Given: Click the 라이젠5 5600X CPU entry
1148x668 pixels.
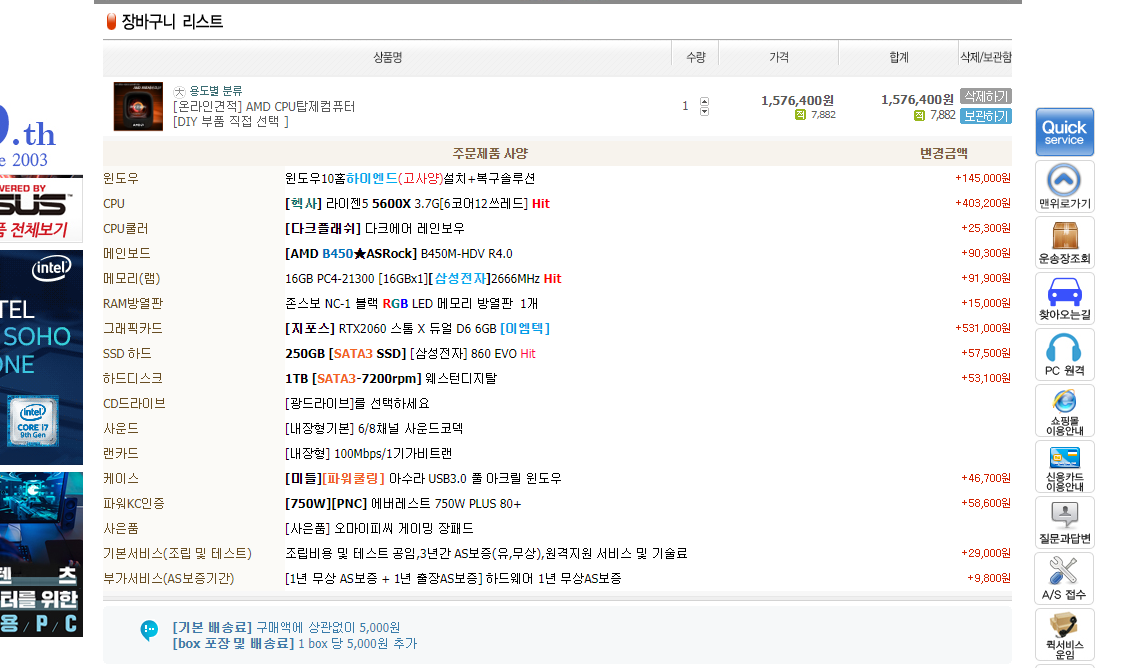Looking at the screenshot, I should pos(417,204).
